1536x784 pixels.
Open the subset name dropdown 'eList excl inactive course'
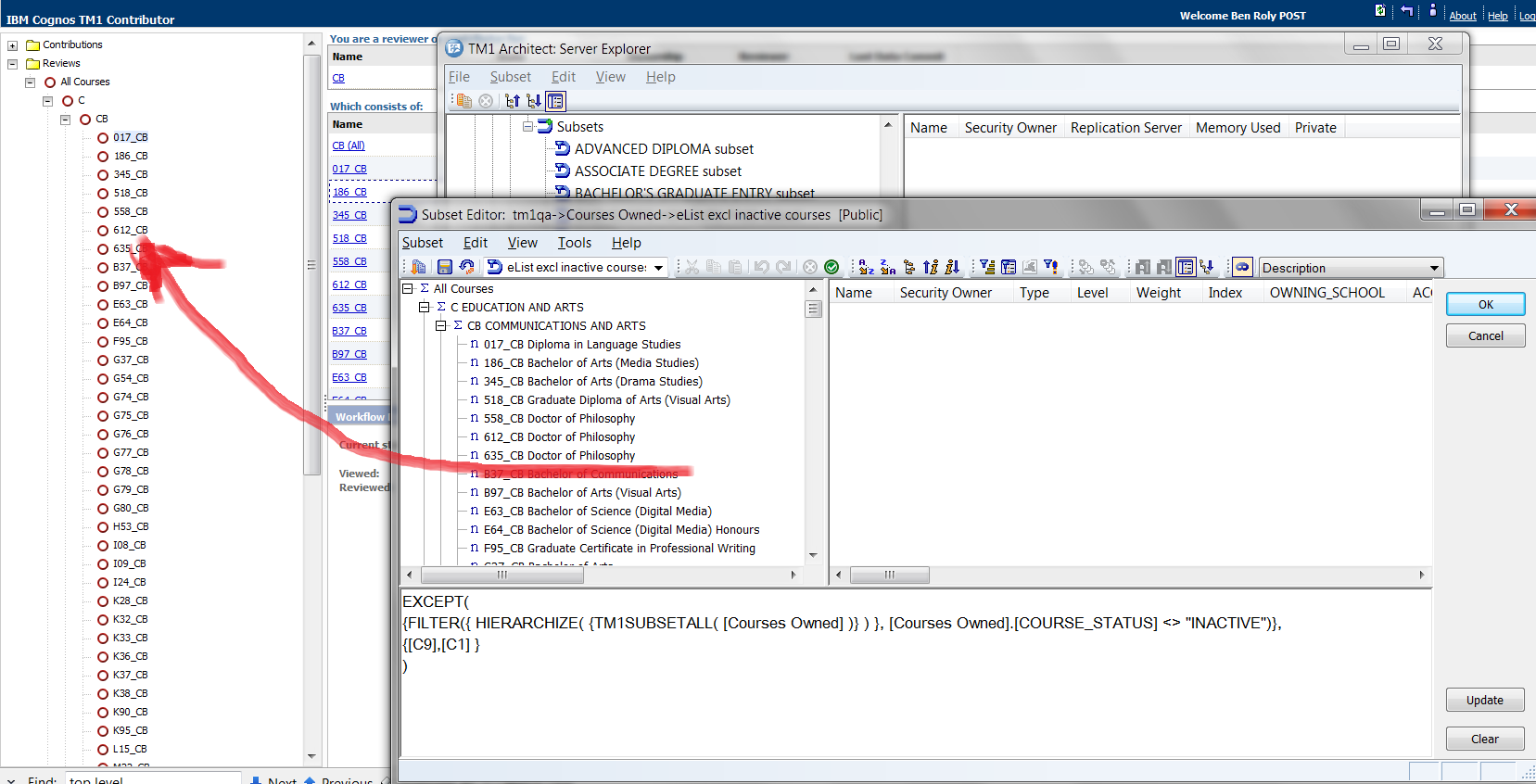(x=658, y=268)
